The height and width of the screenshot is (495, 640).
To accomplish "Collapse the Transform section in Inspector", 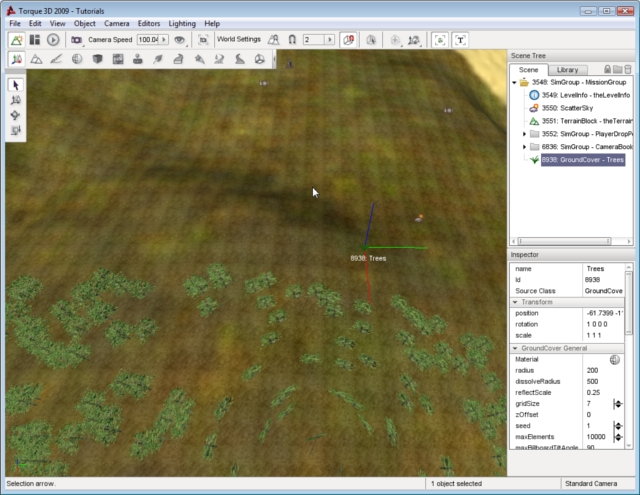I will pos(517,301).
